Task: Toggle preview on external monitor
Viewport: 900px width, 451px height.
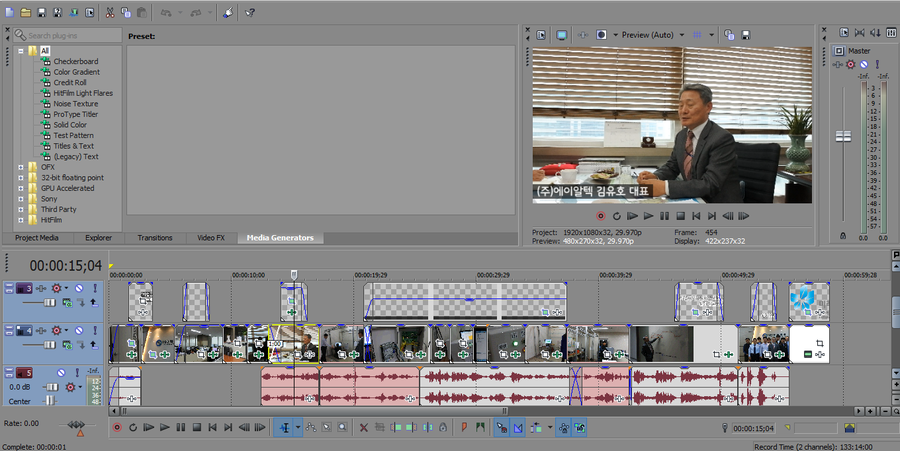Action: [561, 35]
